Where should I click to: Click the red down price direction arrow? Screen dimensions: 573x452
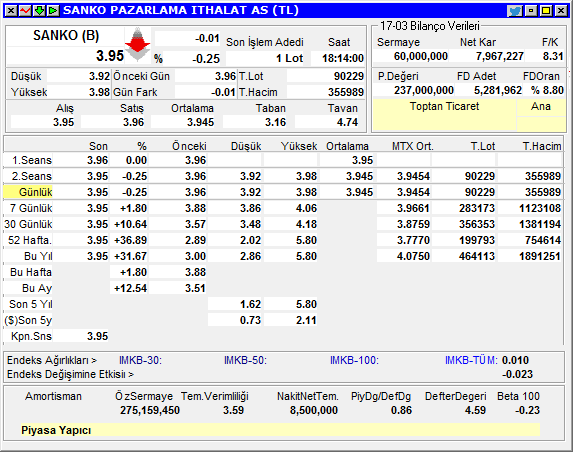pyautogui.click(x=137, y=45)
